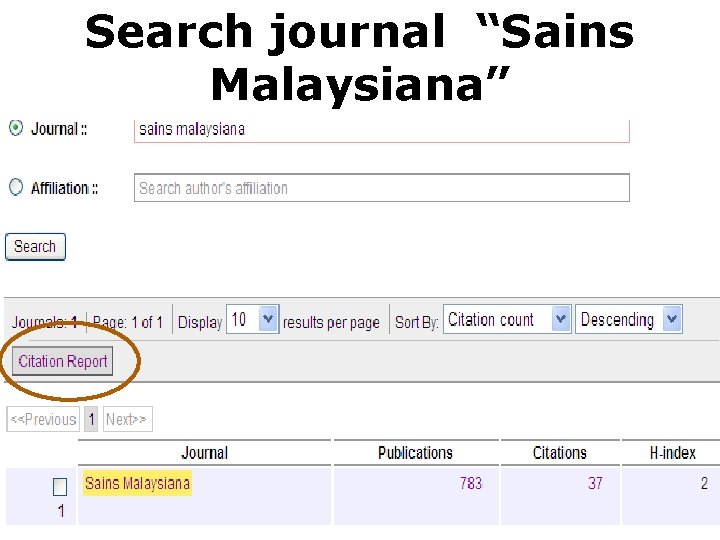Tick the checkbox for Sains Malaysiana row
The height and width of the screenshot is (540, 720).
pos(60,487)
